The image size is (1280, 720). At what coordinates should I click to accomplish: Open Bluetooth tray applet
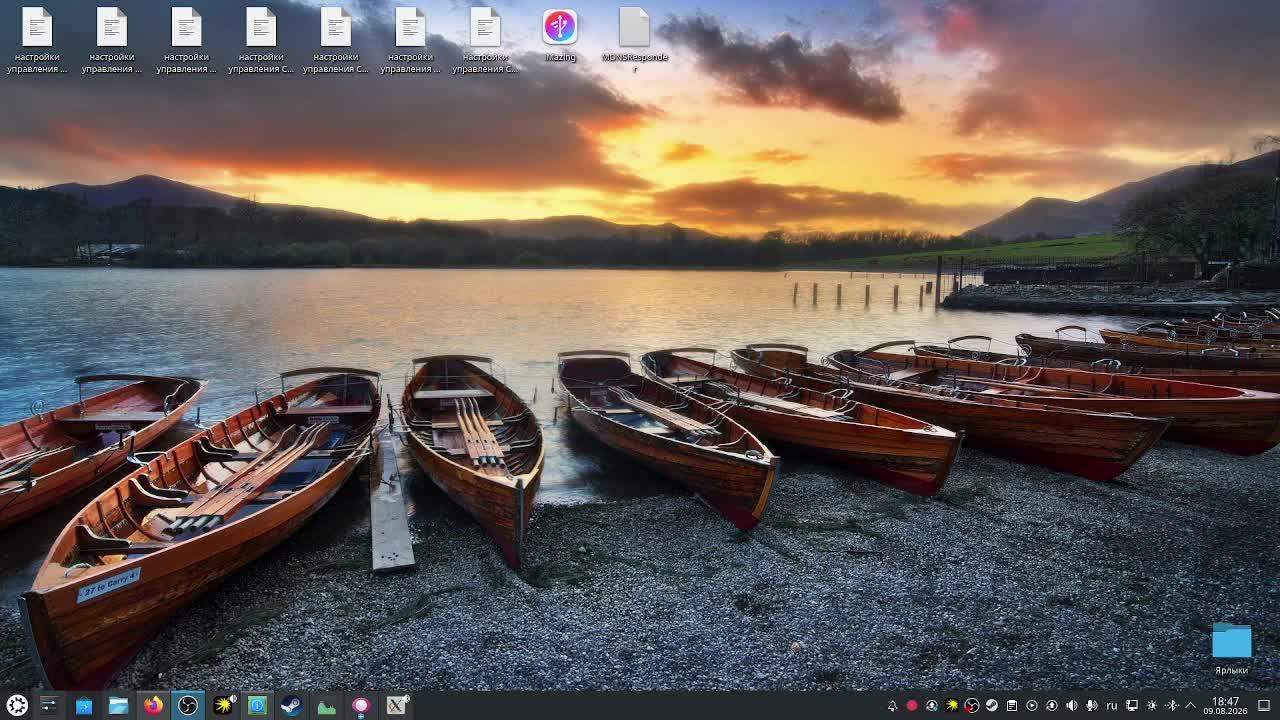[1172, 705]
